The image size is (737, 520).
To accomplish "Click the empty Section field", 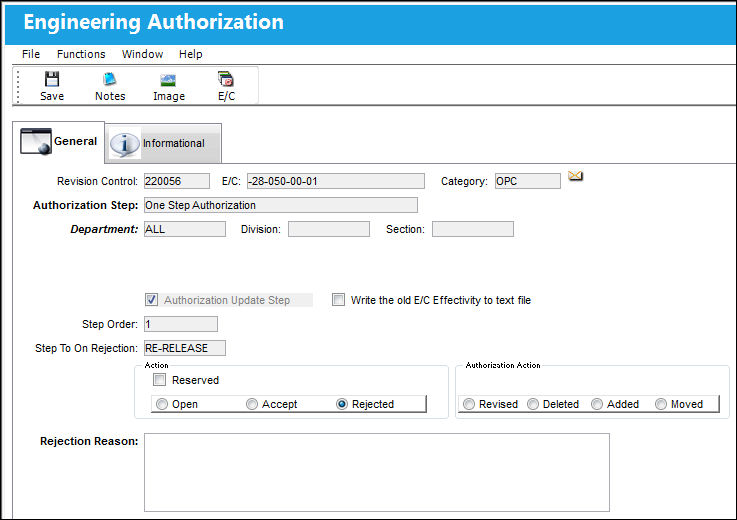I will click(x=473, y=229).
